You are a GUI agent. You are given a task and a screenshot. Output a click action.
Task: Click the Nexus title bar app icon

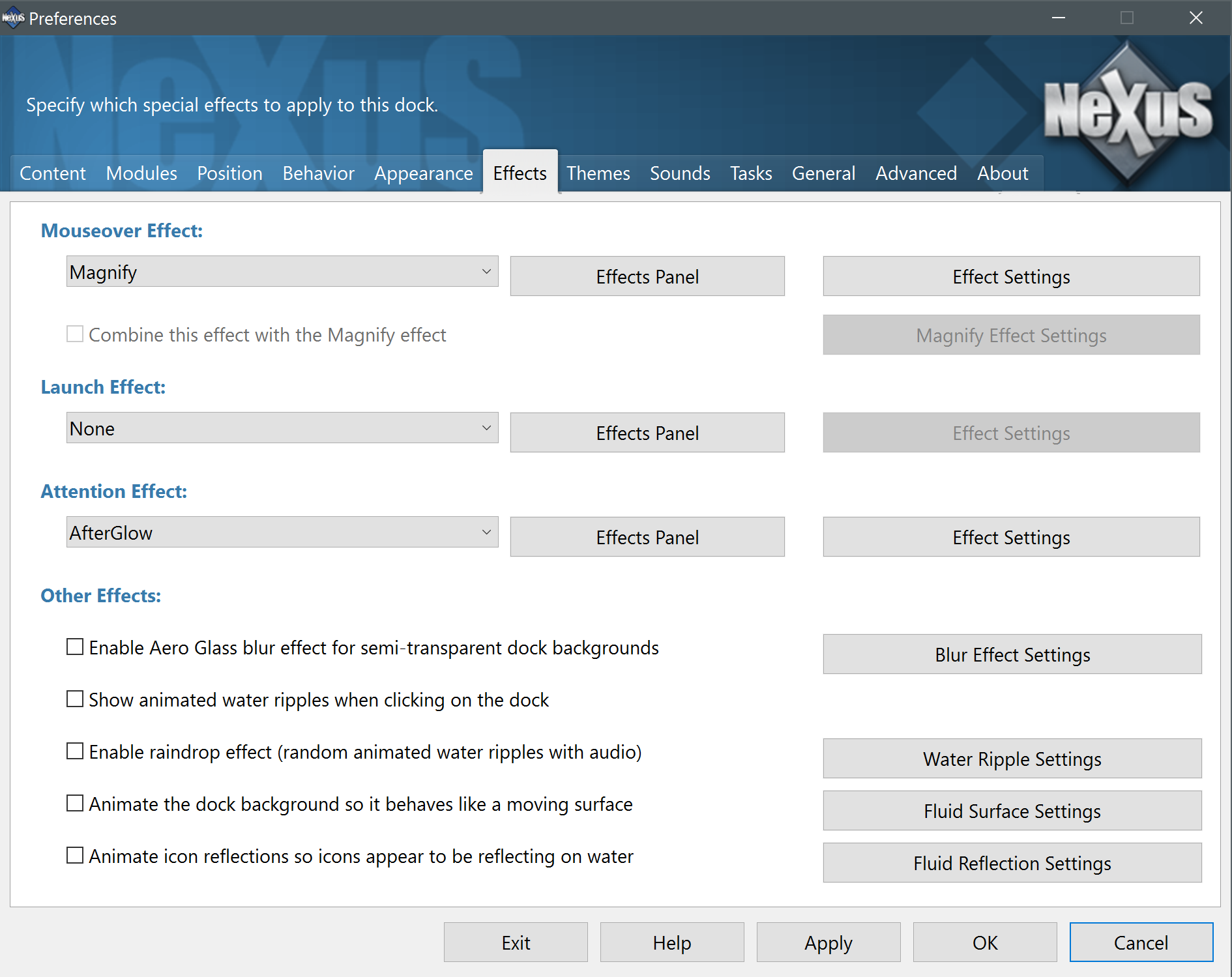click(13, 18)
